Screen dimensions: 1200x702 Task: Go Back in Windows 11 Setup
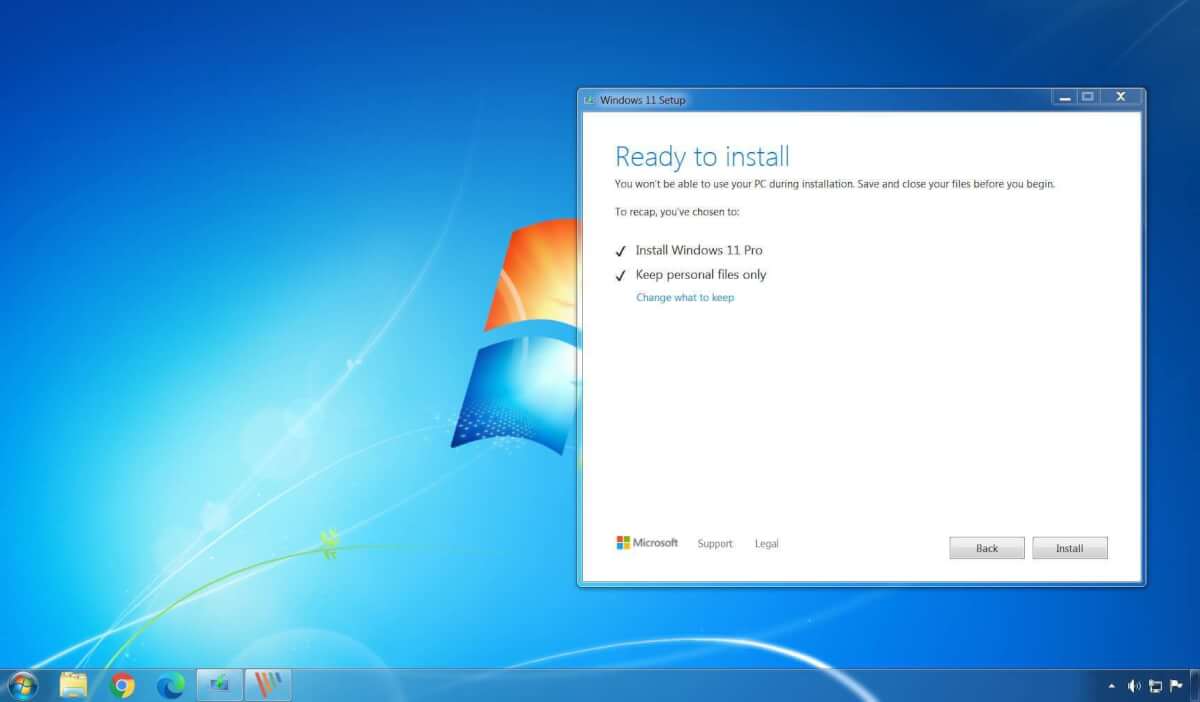(x=987, y=548)
